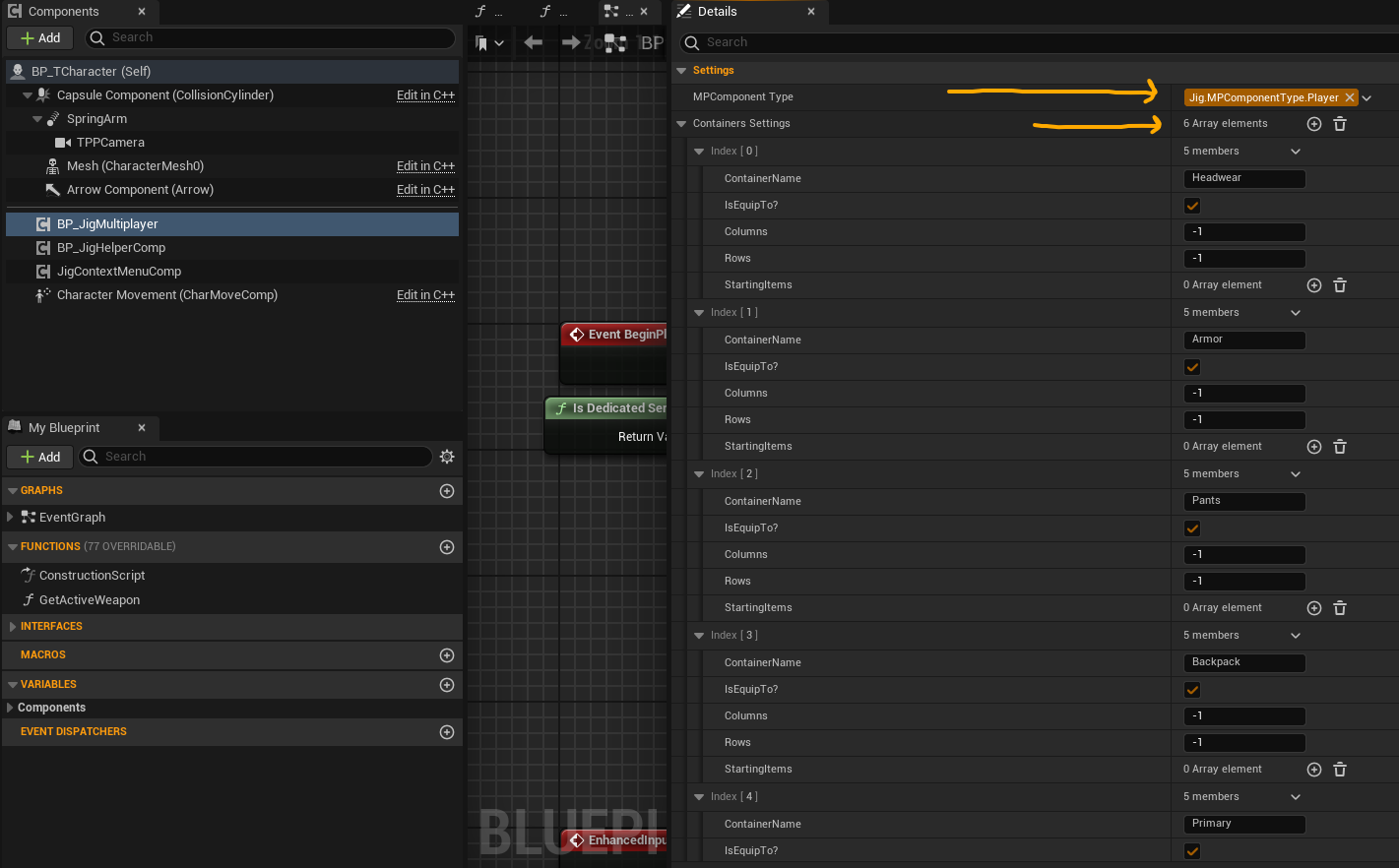Viewport: 1399px width, 868px height.
Task: Collapse the SpringArm component tree
Action: tap(37, 119)
